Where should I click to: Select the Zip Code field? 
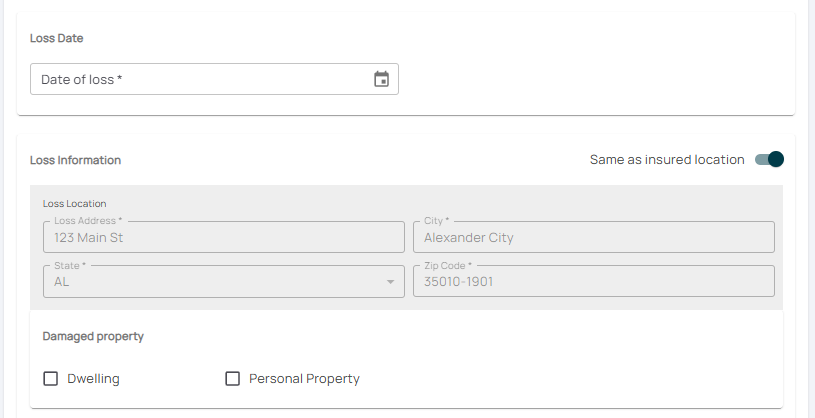[593, 282]
